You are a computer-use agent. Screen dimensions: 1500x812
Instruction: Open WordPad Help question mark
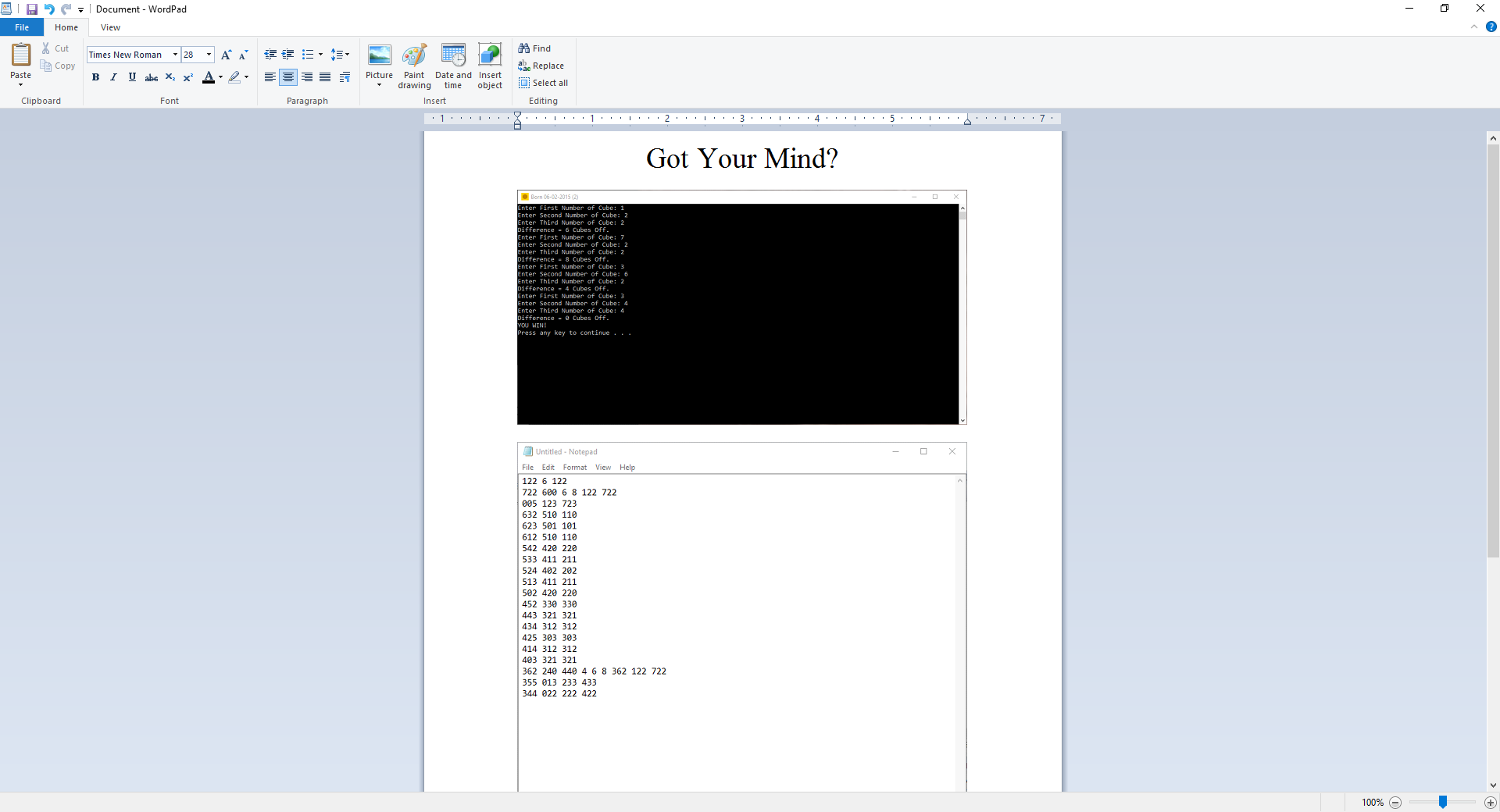pos(1491,27)
